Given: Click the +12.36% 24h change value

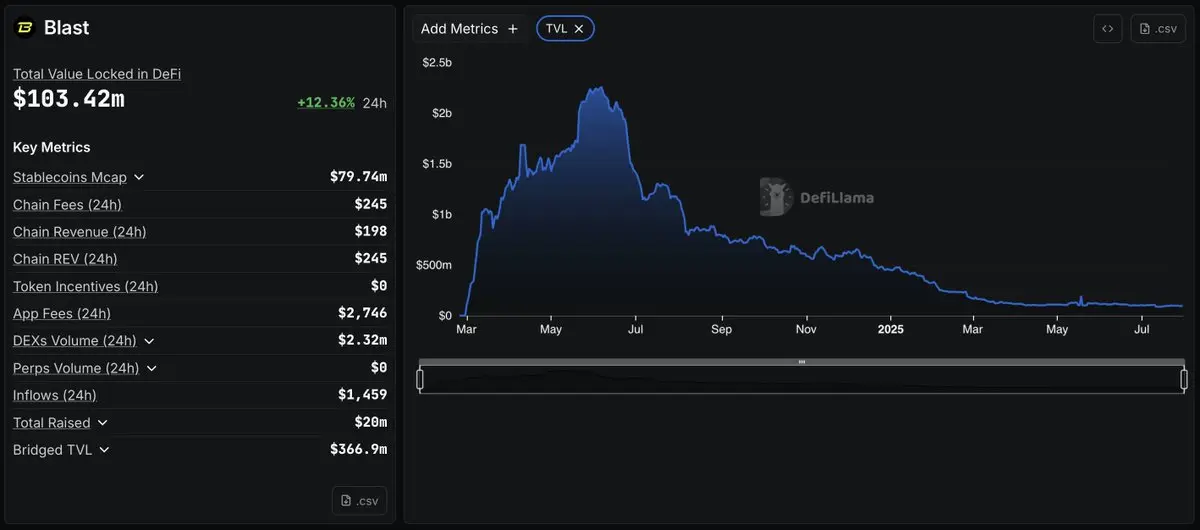Looking at the screenshot, I should coord(326,102).
